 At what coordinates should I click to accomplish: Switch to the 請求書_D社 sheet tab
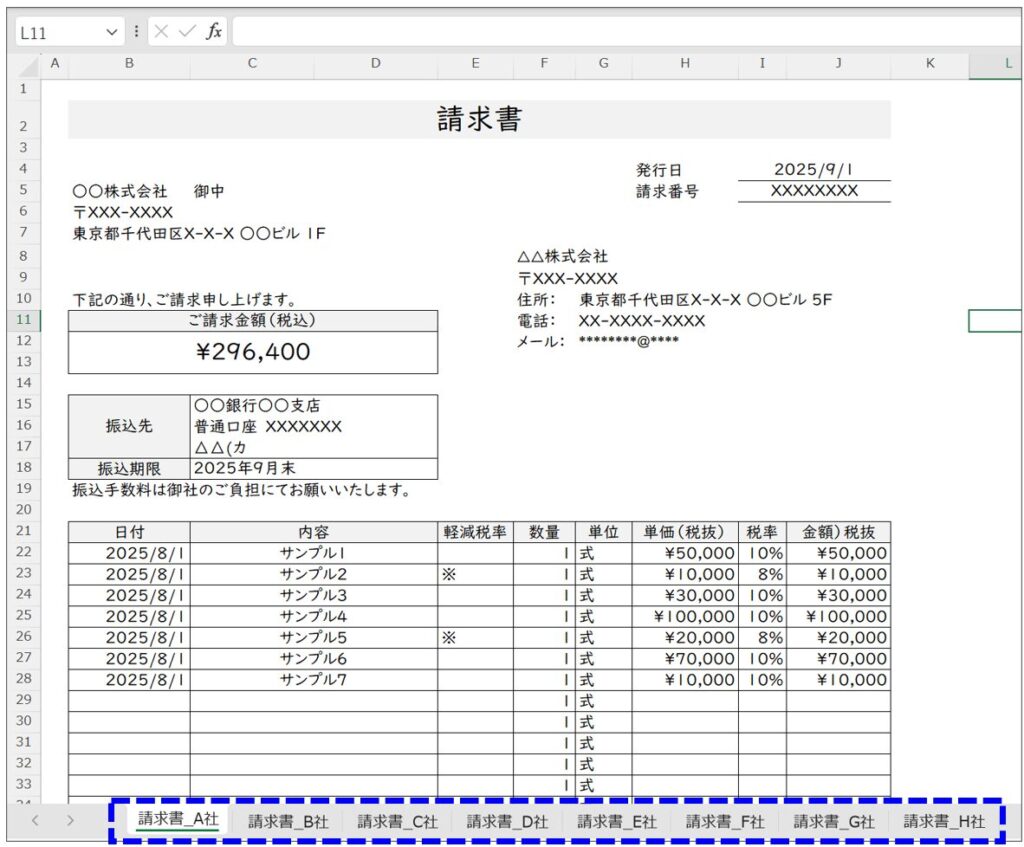tap(507, 822)
